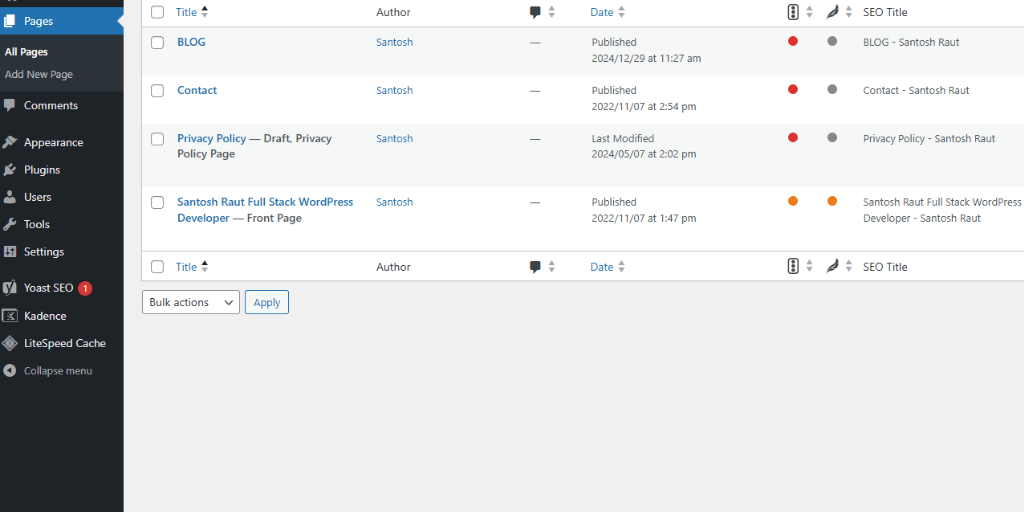
Task: Click the orange readability dot for front page
Action: 832,201
